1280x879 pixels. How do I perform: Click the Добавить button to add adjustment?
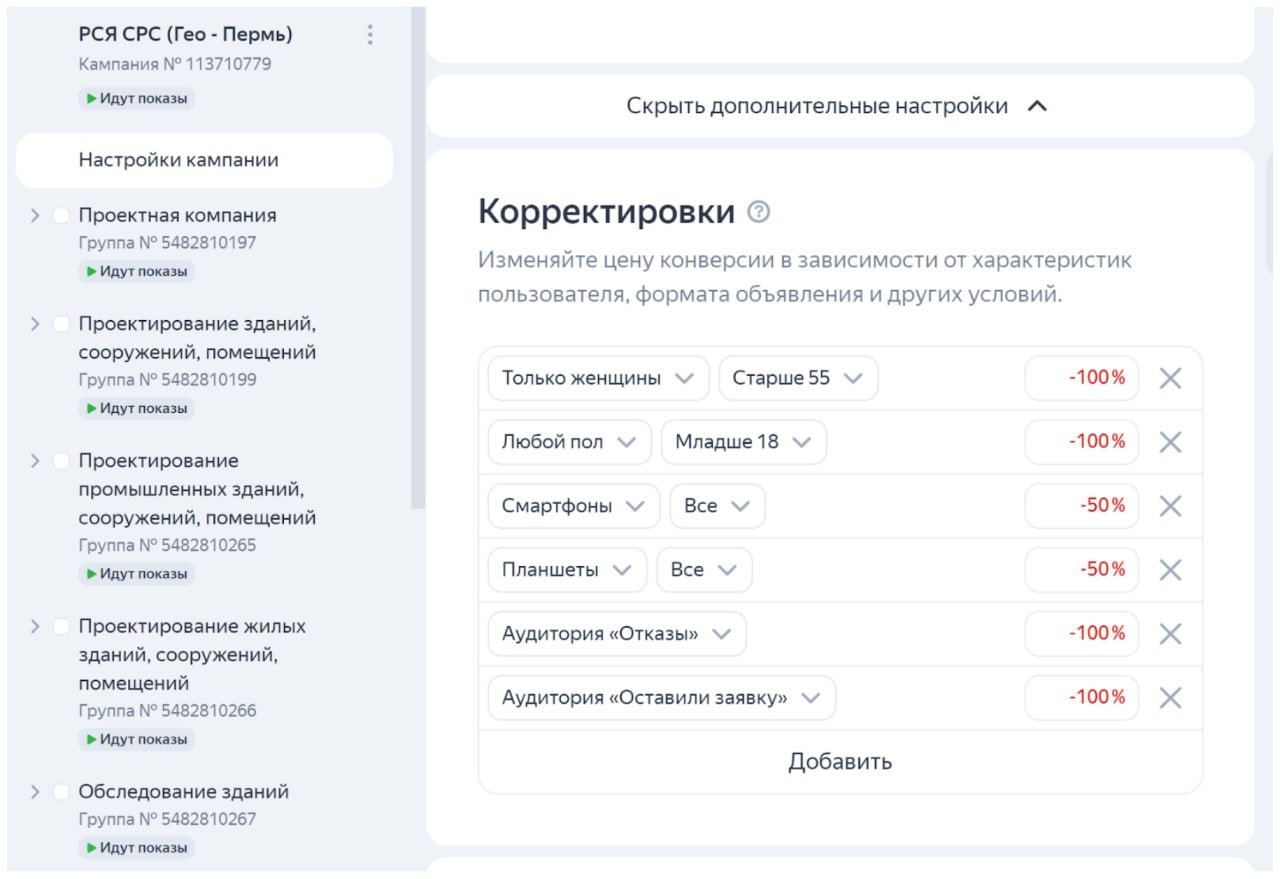pyautogui.click(x=840, y=762)
